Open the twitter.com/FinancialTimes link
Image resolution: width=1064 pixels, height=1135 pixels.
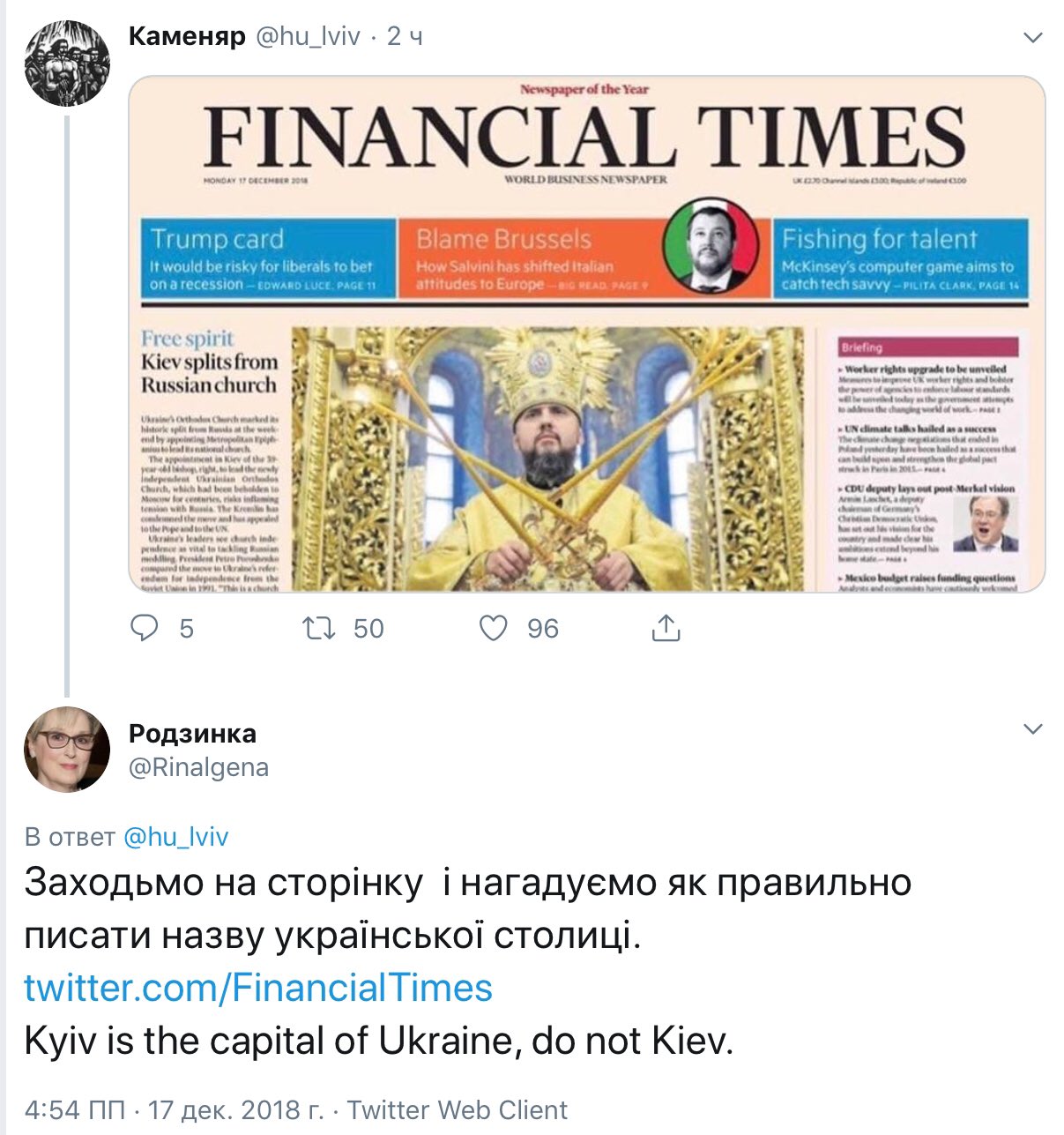tap(258, 988)
